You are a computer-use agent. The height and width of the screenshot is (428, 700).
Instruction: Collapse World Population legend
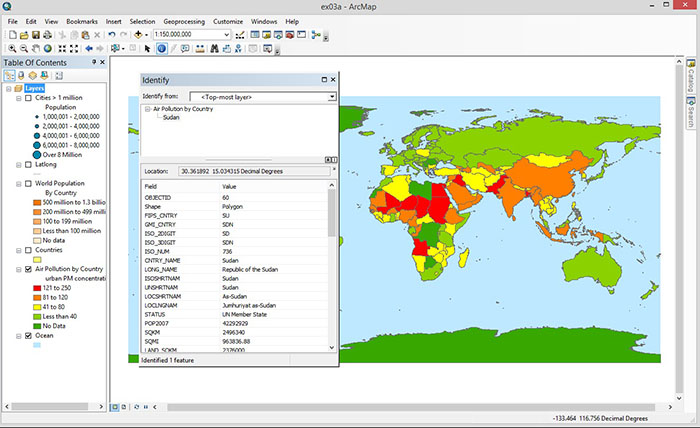click(19, 183)
